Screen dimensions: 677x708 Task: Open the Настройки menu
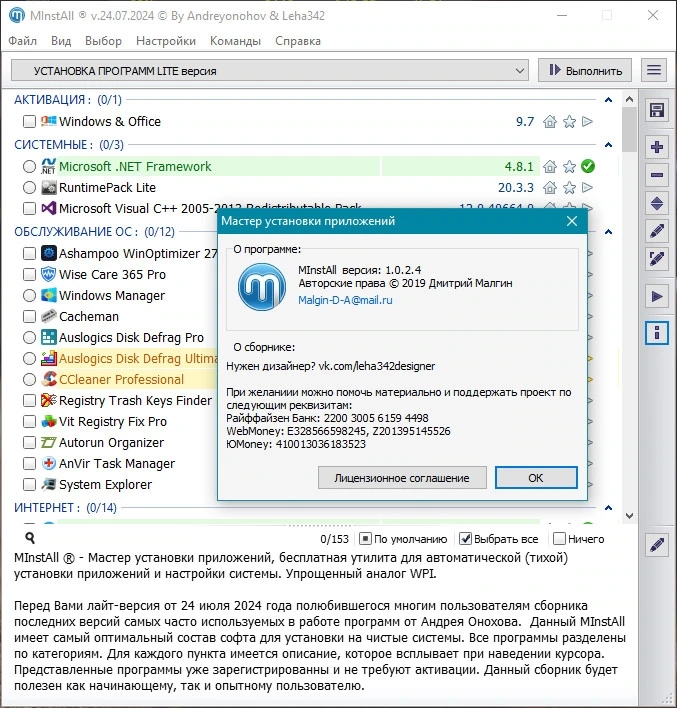coord(166,41)
